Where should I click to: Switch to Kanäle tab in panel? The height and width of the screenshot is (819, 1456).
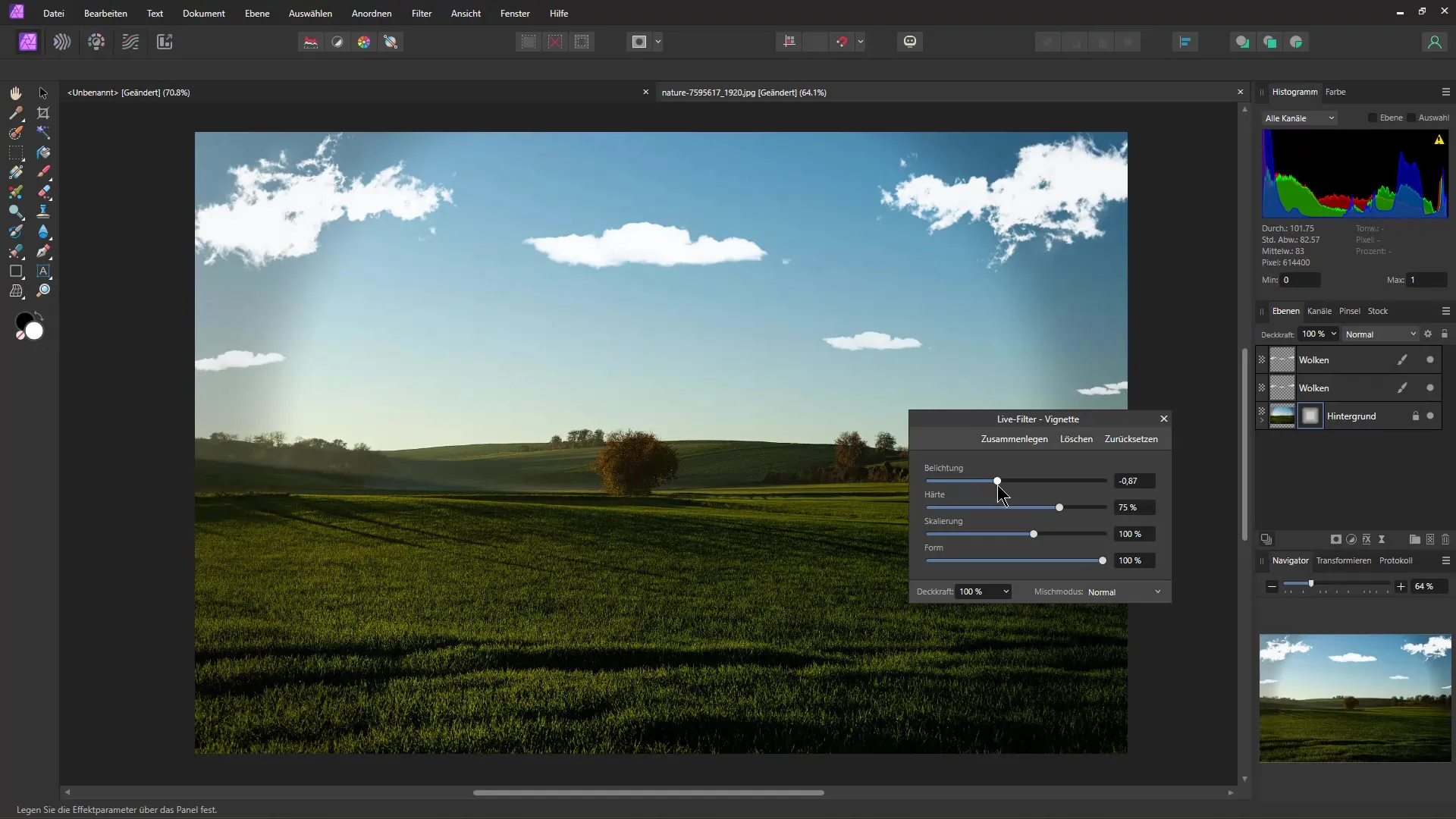click(1319, 311)
